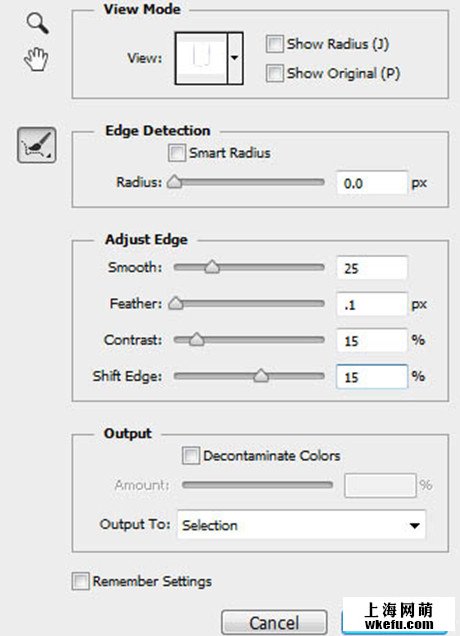
Task: Click the Smooth value field showing 25
Action: pyautogui.click(x=372, y=268)
